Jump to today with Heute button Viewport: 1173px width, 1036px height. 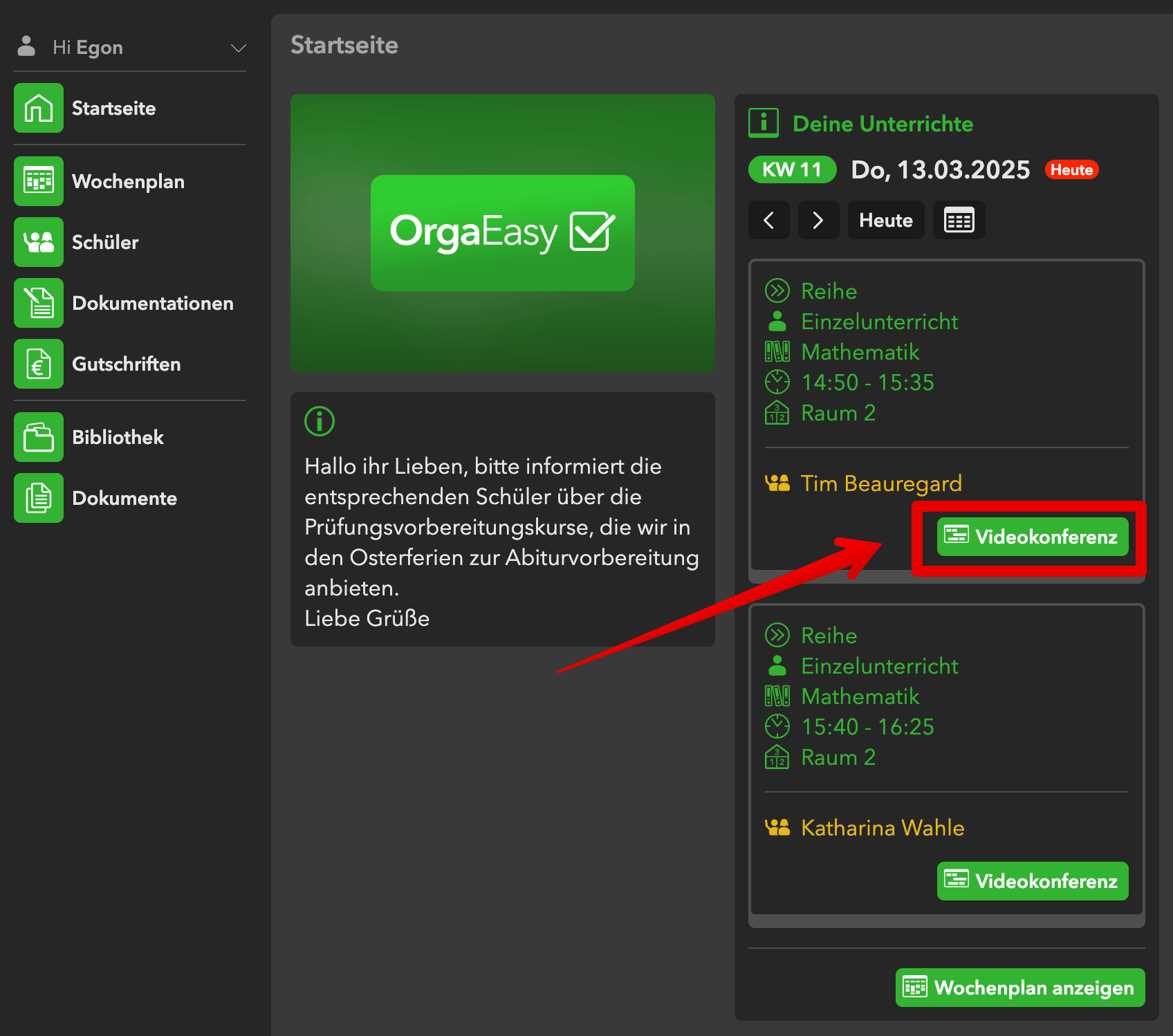[x=885, y=221]
